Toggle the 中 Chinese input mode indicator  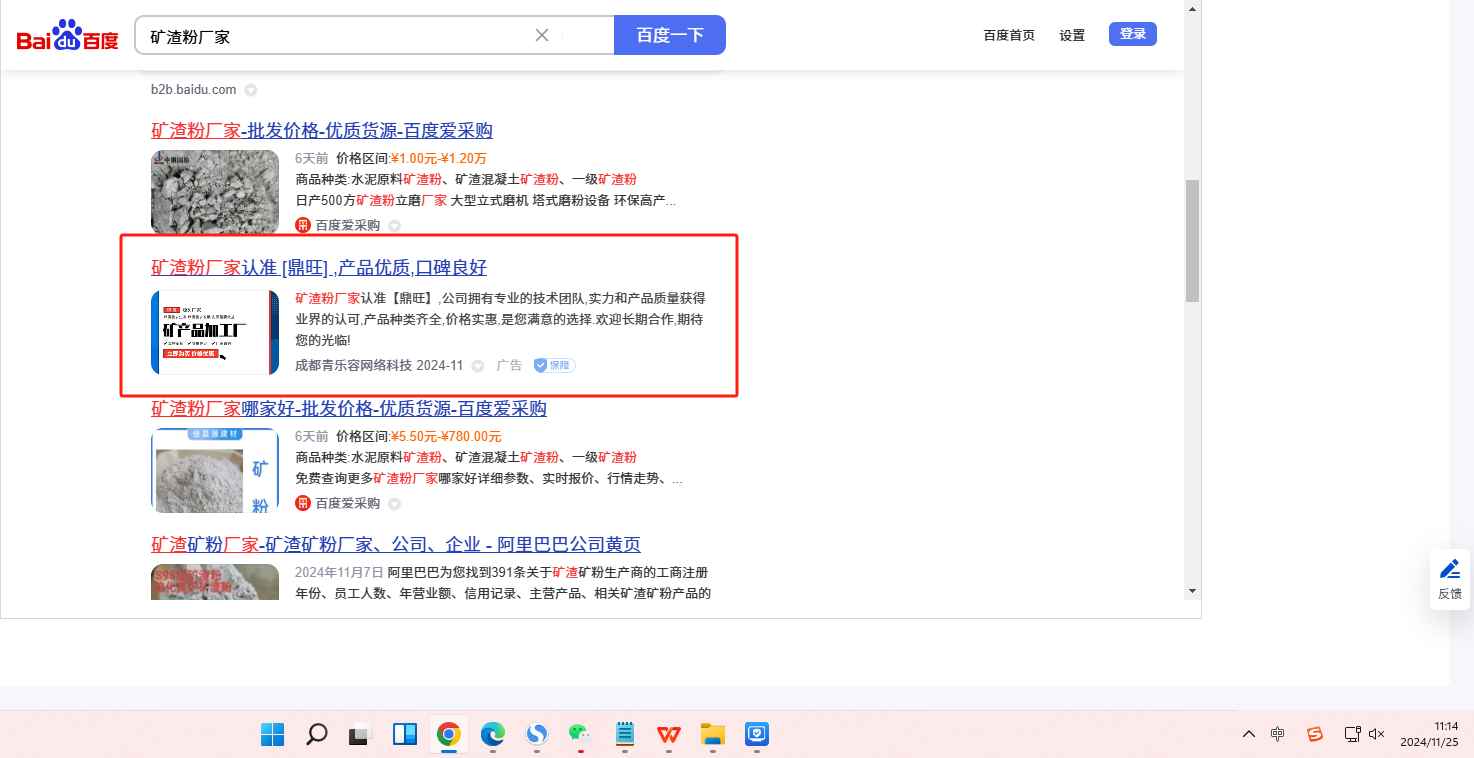[1278, 734]
